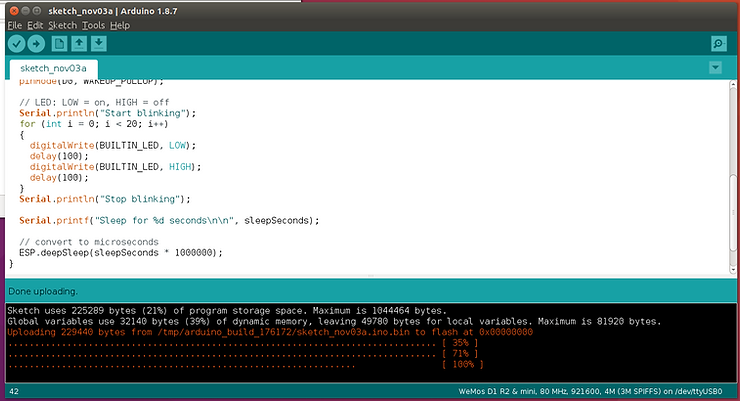740x401 pixels.
Task: Click the Serial.println("Stop blinking") line
Action: pyautogui.click(x=104, y=199)
